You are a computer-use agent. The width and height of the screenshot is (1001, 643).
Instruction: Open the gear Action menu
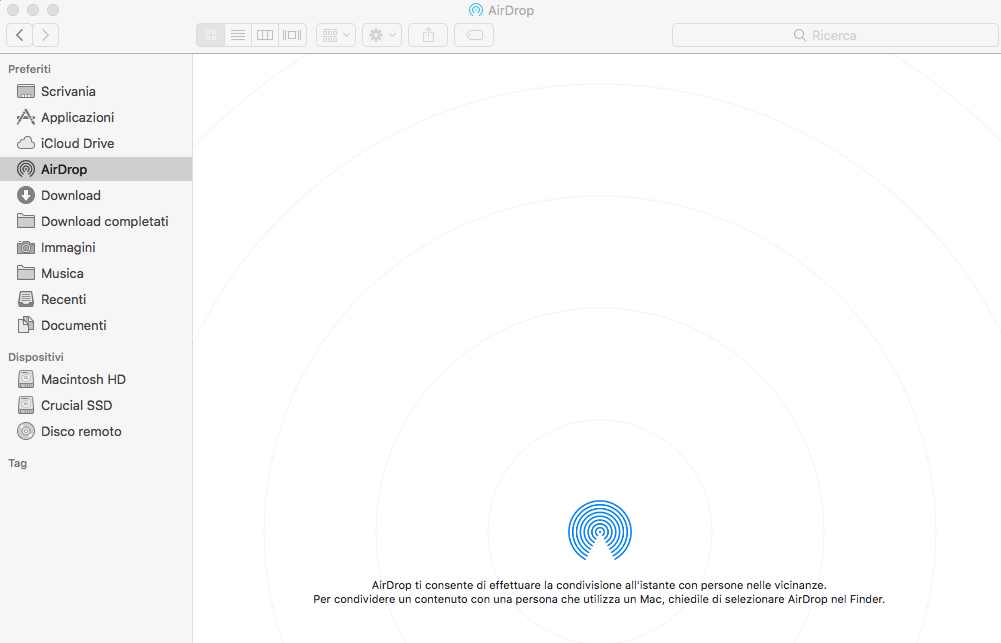point(382,35)
